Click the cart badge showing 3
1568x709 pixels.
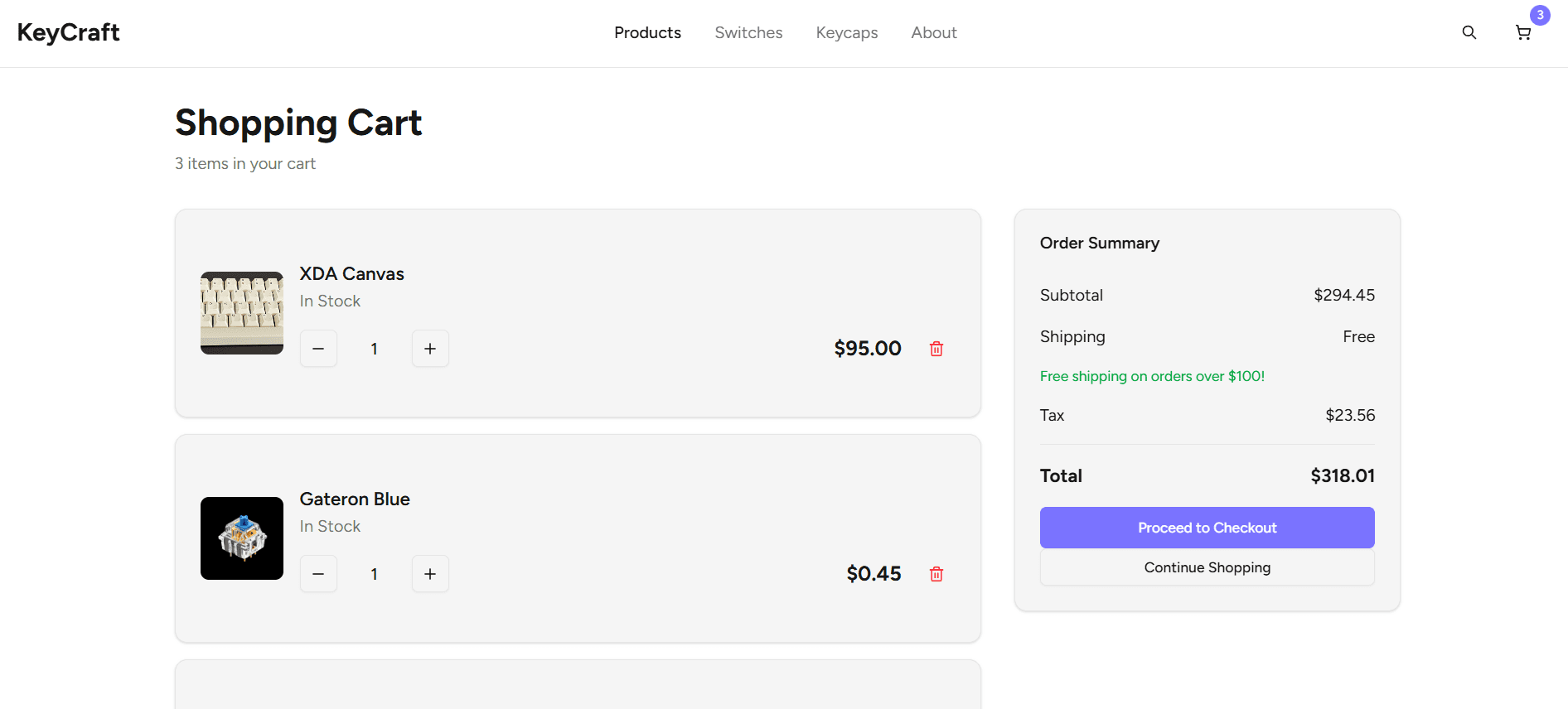click(1540, 15)
